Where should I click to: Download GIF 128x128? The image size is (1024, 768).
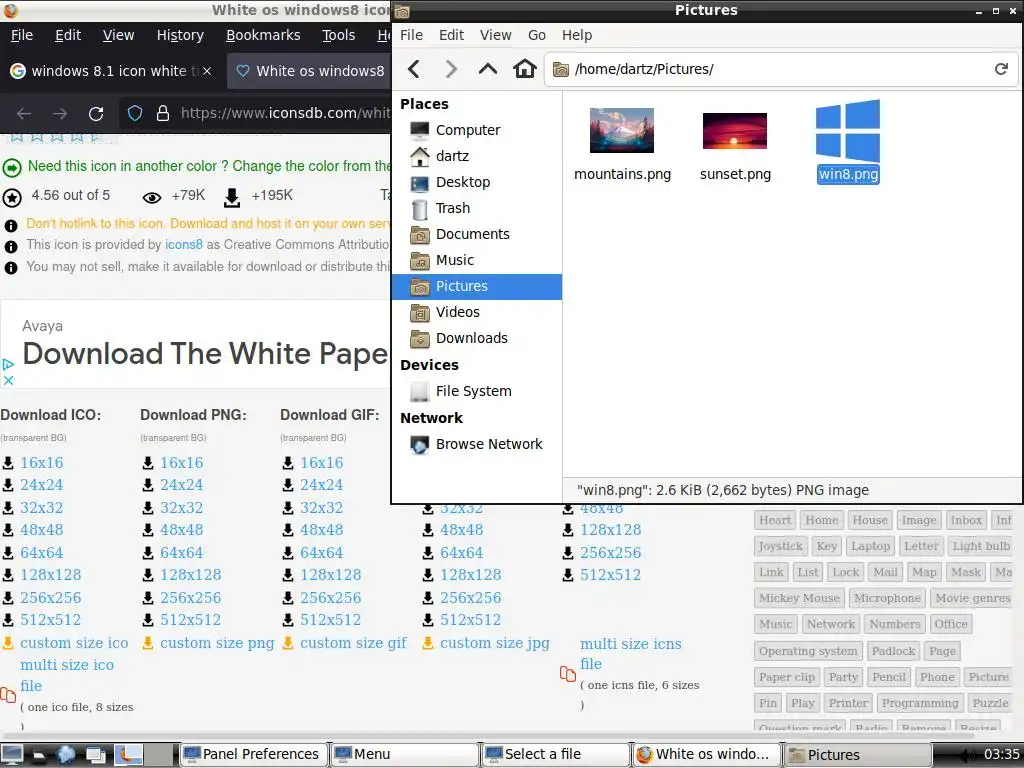(x=330, y=575)
